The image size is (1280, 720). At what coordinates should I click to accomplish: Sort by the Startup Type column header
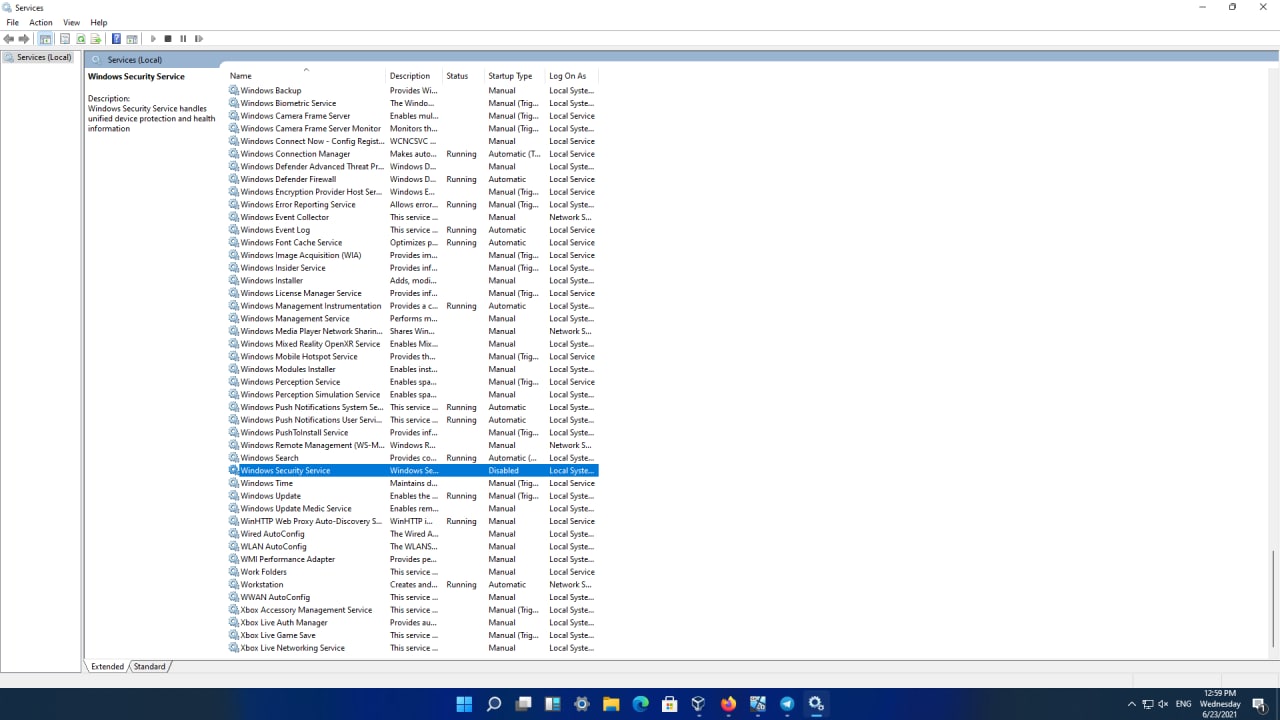pos(514,76)
